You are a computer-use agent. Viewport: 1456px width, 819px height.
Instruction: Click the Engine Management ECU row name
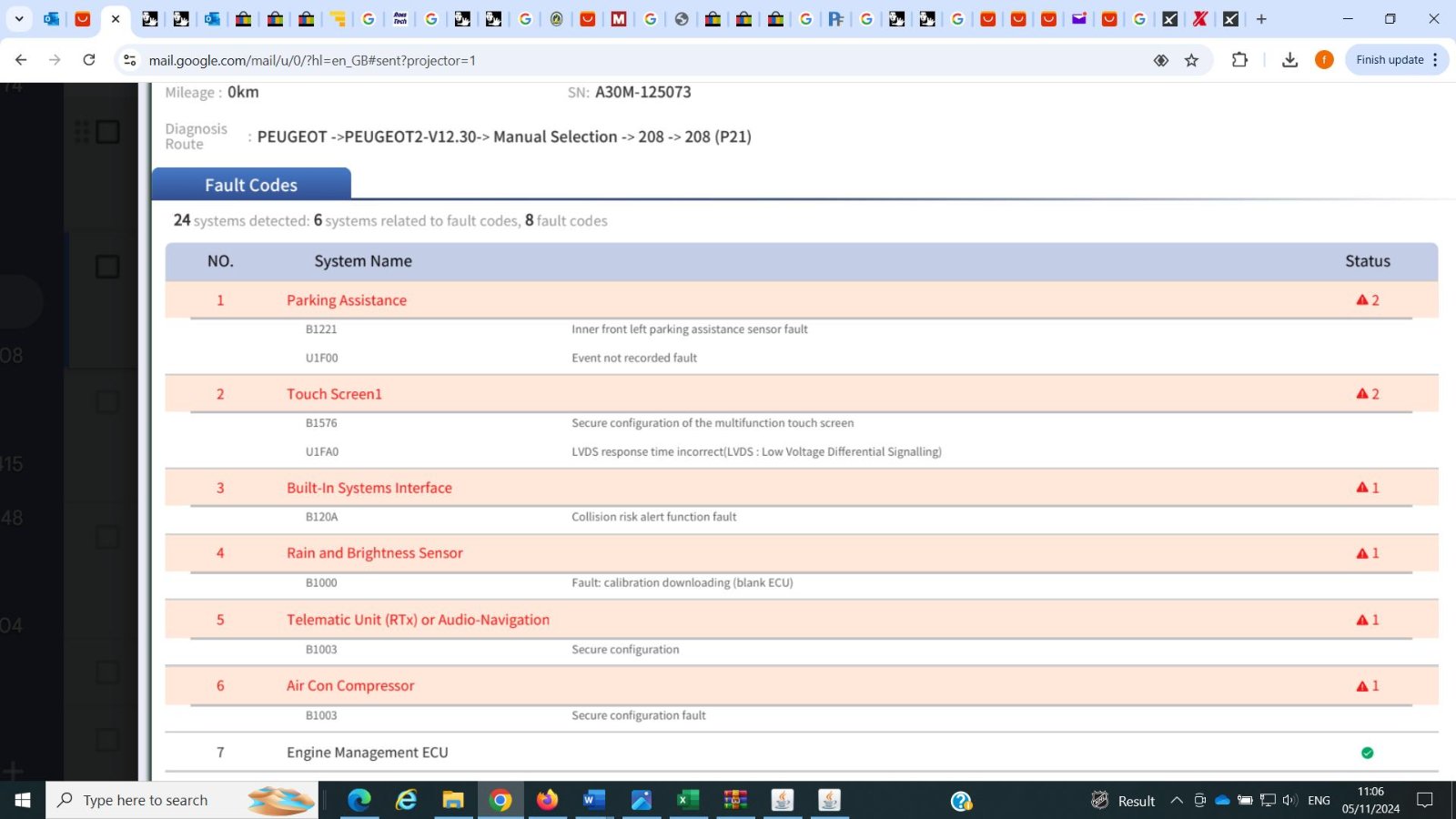click(368, 753)
